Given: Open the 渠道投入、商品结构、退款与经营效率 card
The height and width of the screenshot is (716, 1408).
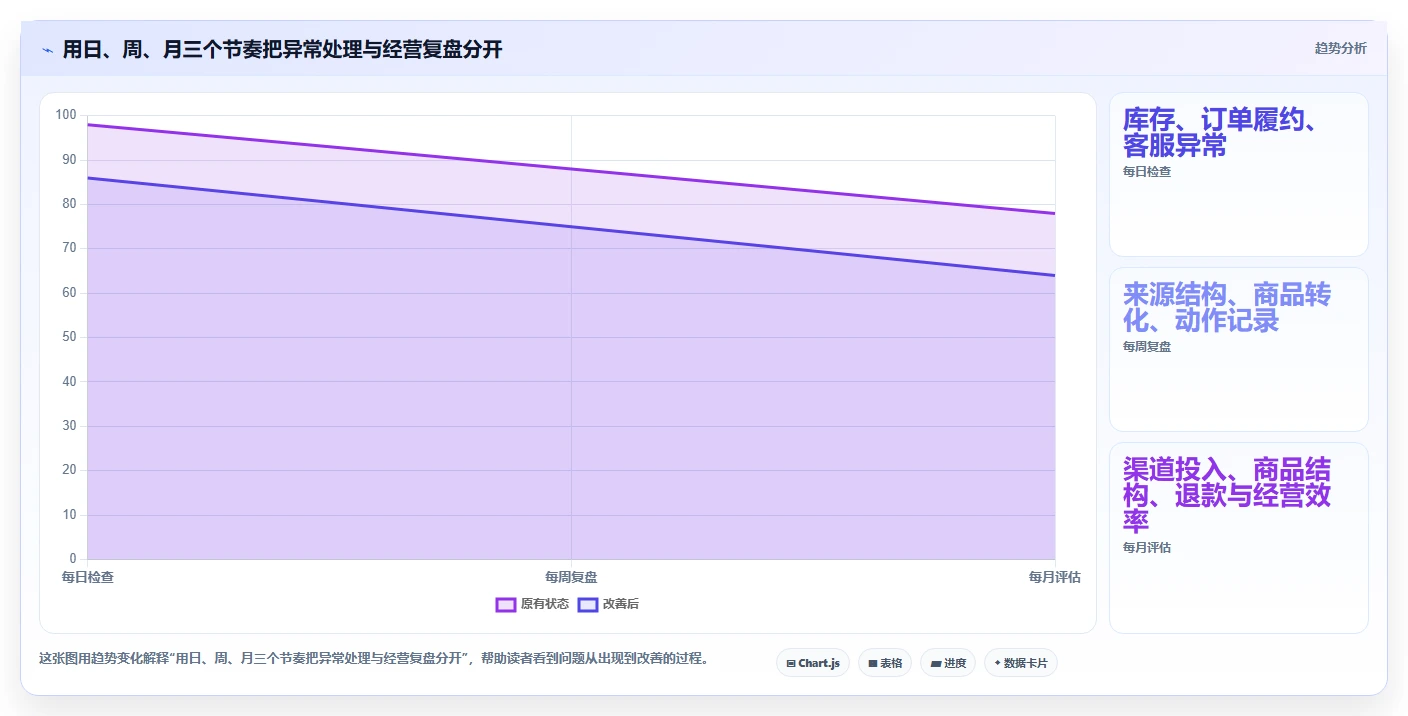Looking at the screenshot, I should click(x=1239, y=538).
